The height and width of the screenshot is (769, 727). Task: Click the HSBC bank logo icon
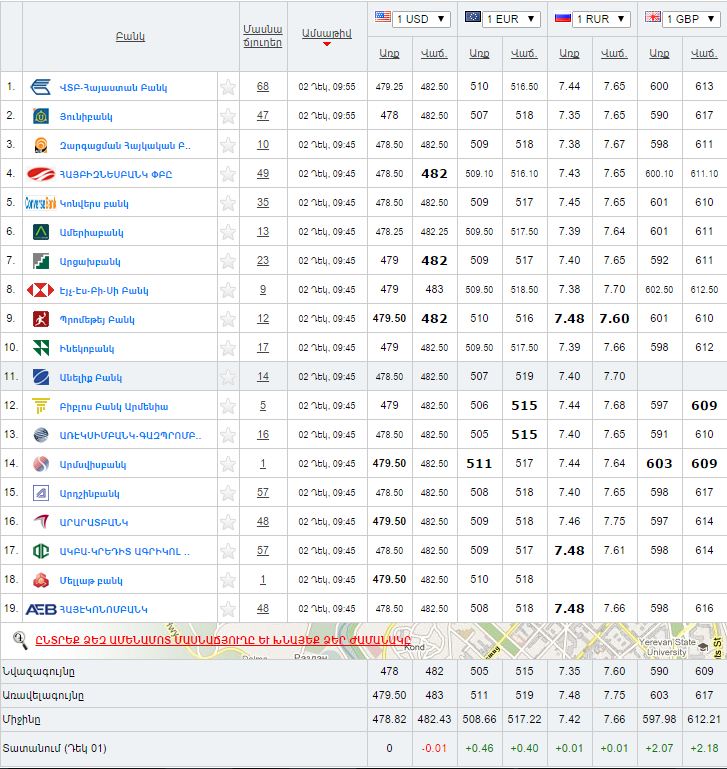(41, 290)
